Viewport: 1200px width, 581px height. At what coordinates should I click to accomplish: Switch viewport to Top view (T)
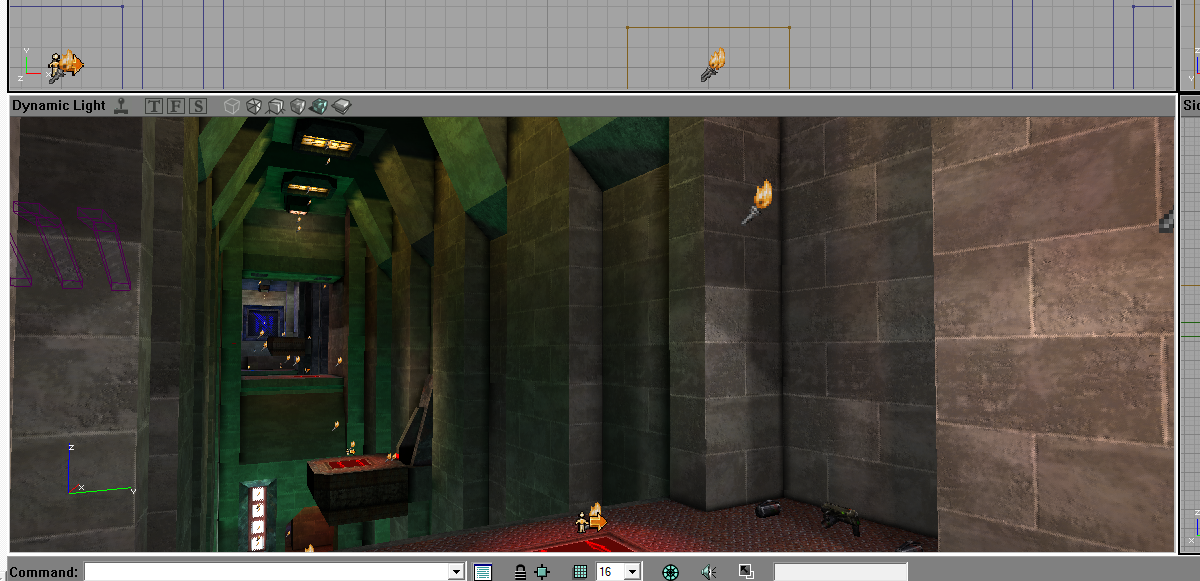pyautogui.click(x=154, y=105)
